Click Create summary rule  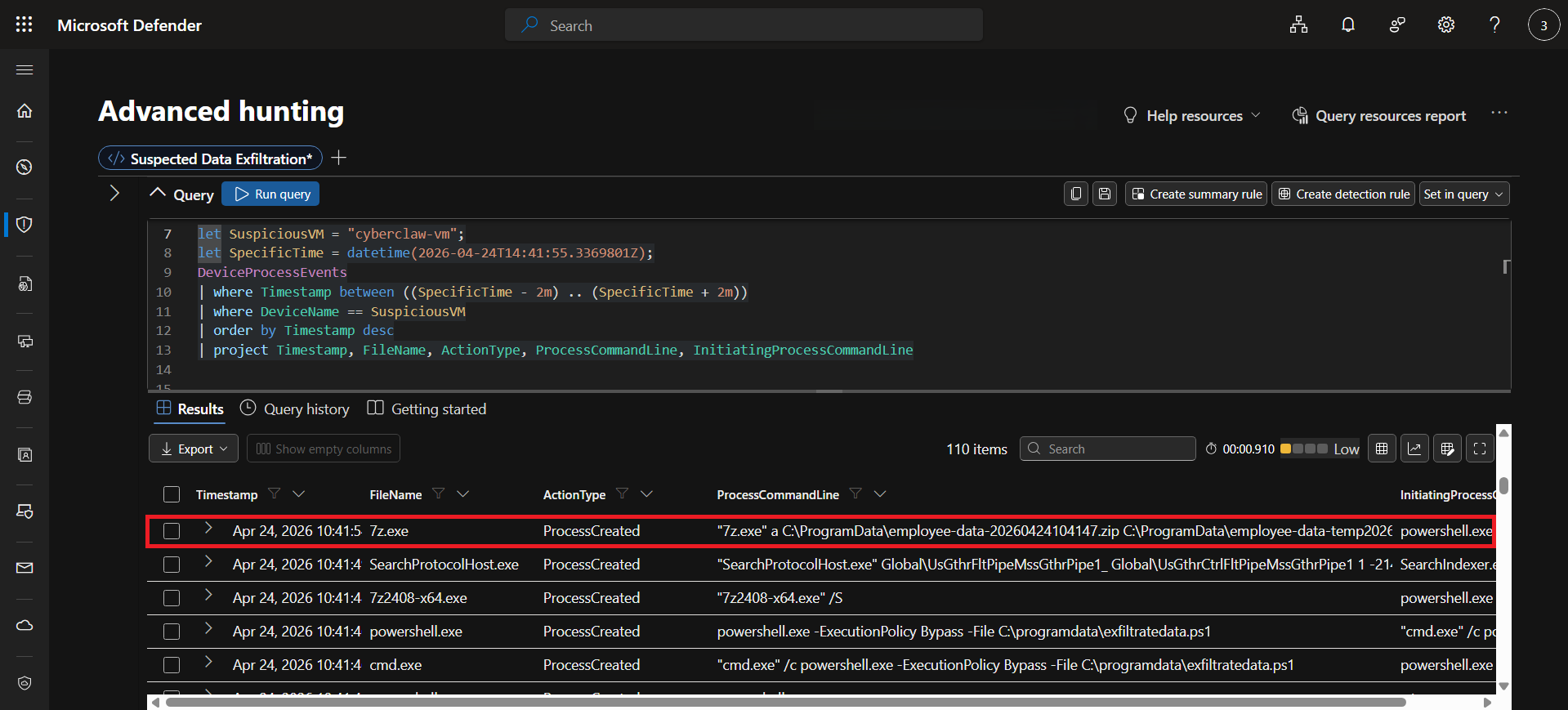click(1196, 194)
